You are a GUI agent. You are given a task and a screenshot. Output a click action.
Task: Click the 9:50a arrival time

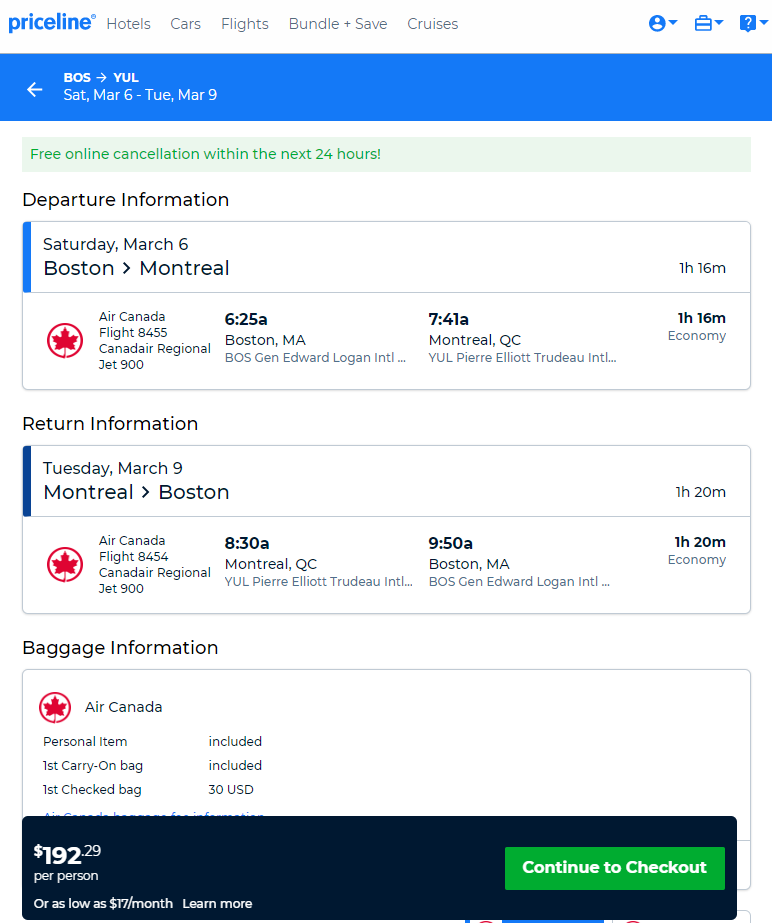coord(450,543)
